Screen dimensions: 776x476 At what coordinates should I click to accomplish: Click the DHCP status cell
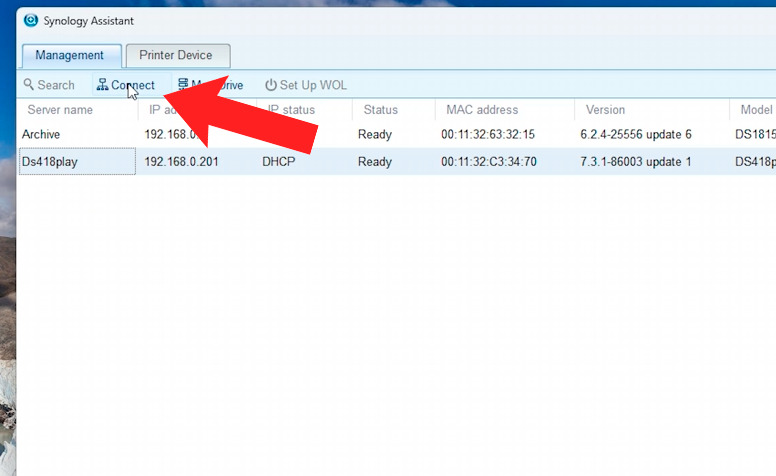click(x=279, y=162)
